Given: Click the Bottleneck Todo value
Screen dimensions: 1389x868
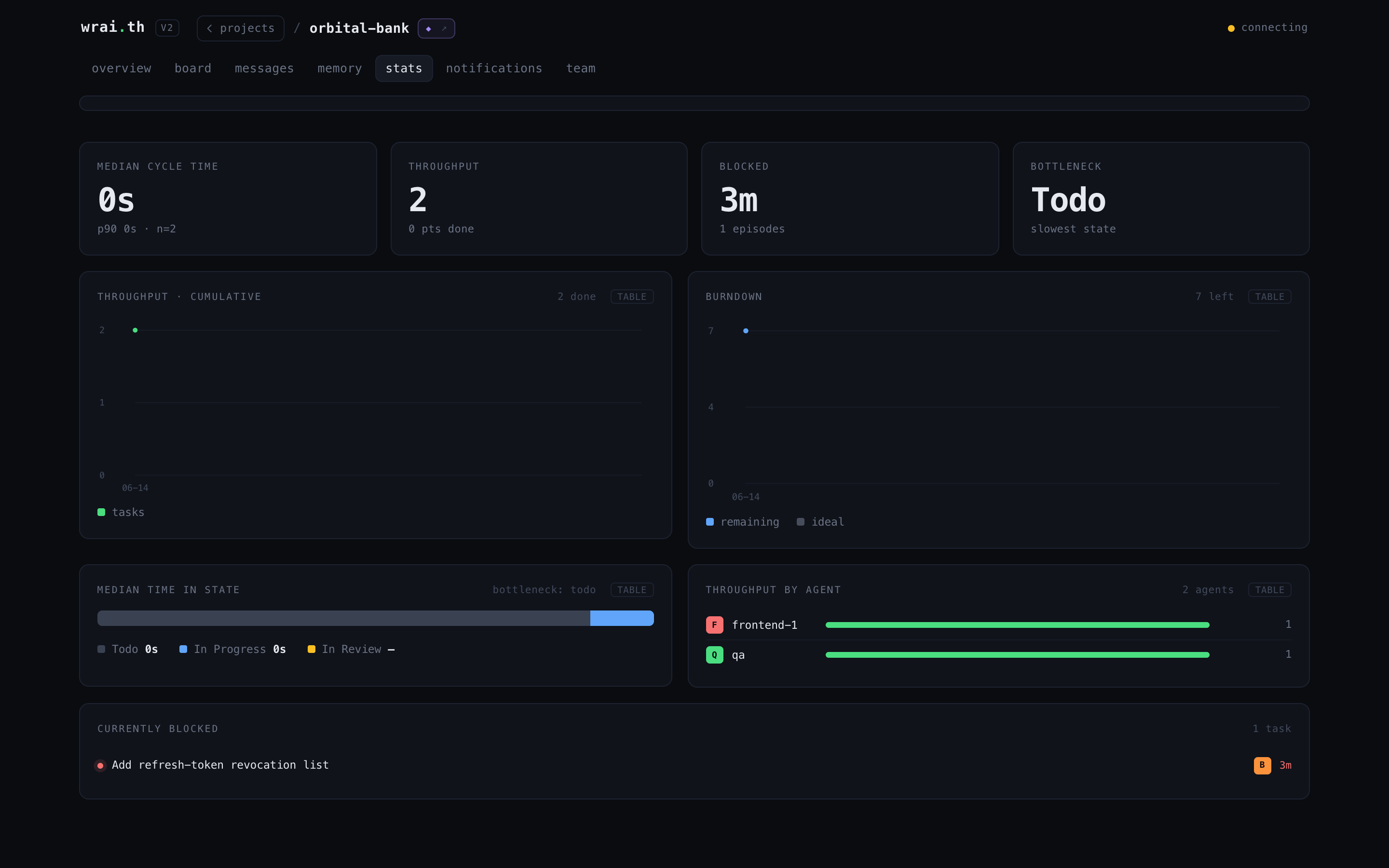Looking at the screenshot, I should click(1068, 200).
